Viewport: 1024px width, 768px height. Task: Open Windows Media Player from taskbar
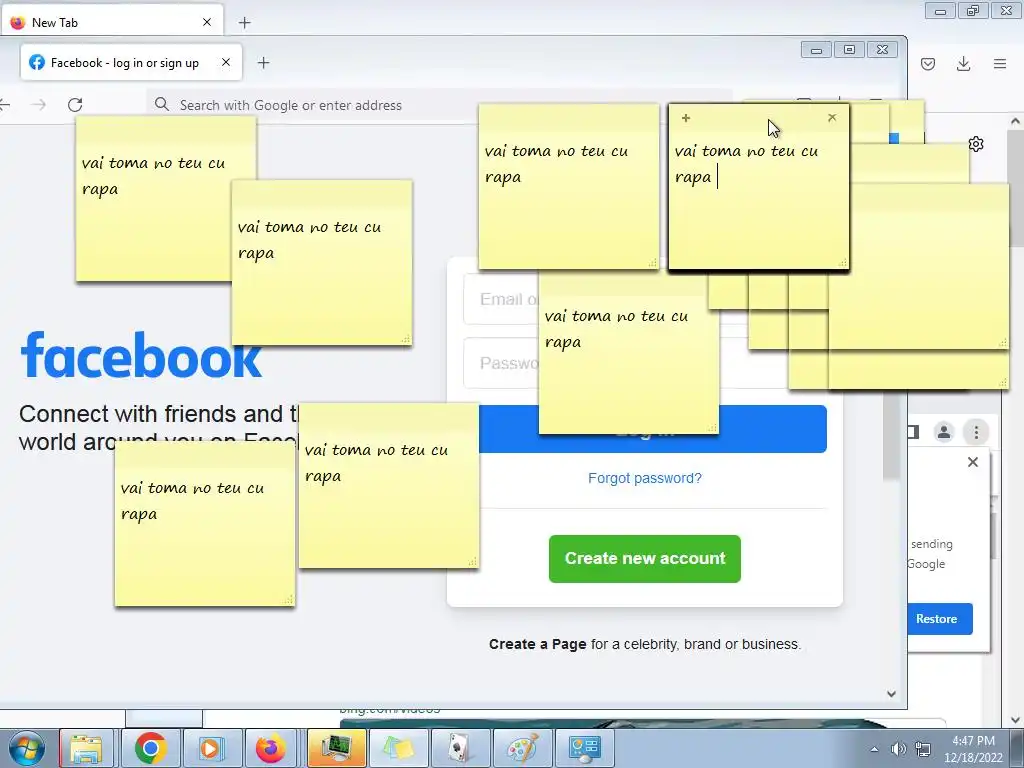[211, 748]
